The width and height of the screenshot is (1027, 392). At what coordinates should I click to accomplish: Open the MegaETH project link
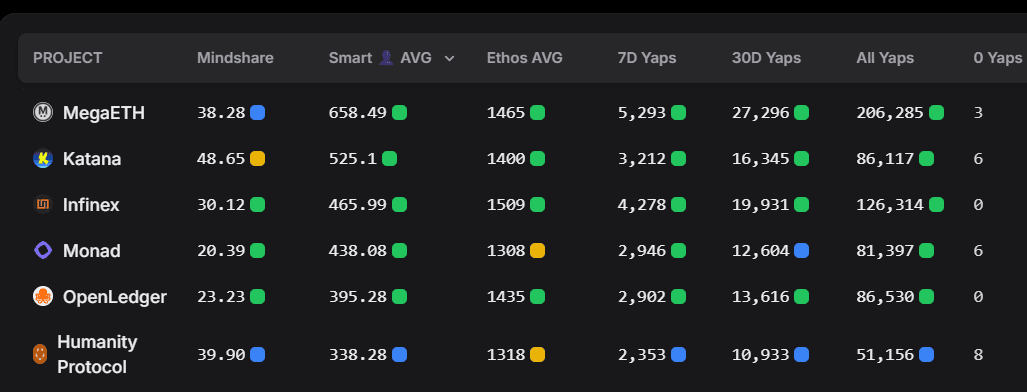[103, 113]
